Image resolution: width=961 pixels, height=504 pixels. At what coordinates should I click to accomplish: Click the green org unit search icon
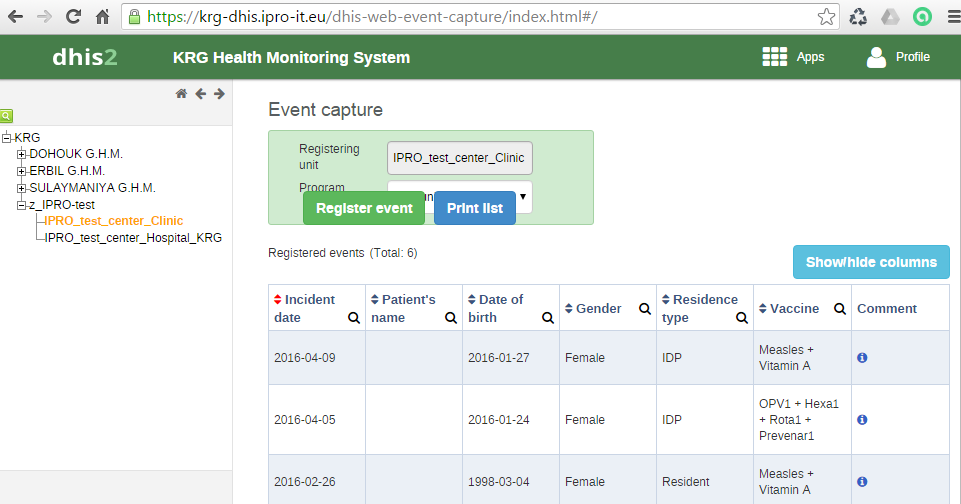coord(6,116)
